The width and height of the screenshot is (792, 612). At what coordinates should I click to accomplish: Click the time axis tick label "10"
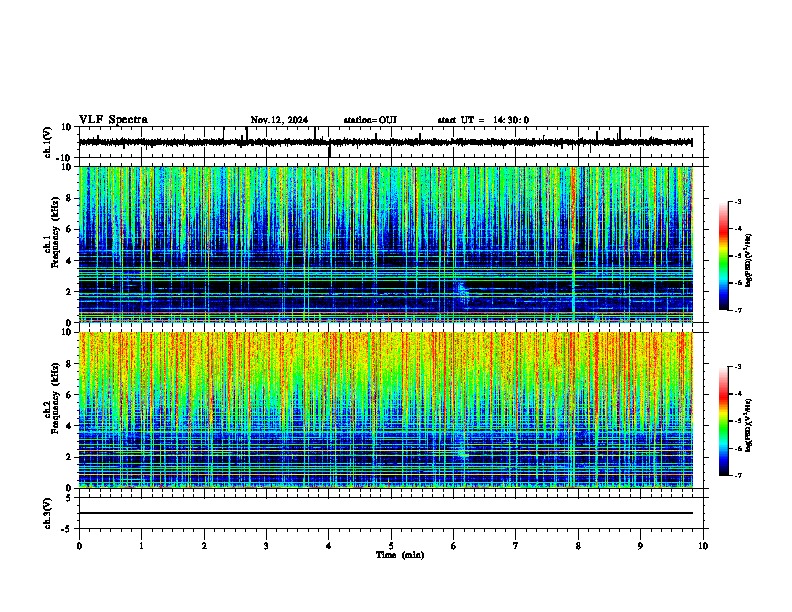[x=703, y=546]
